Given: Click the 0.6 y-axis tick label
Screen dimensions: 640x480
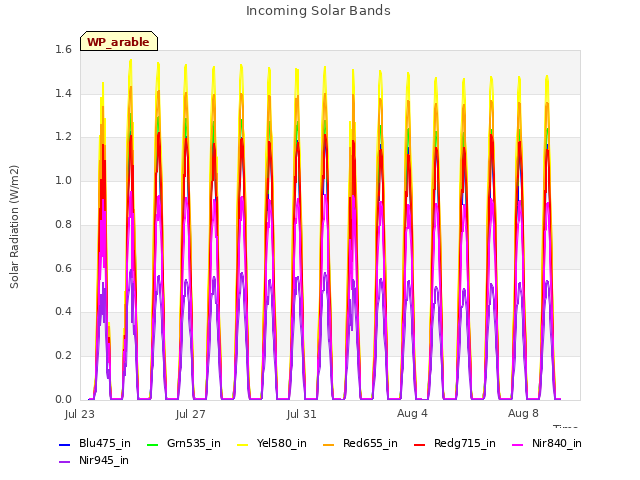Looking at the screenshot, I should (63, 268).
